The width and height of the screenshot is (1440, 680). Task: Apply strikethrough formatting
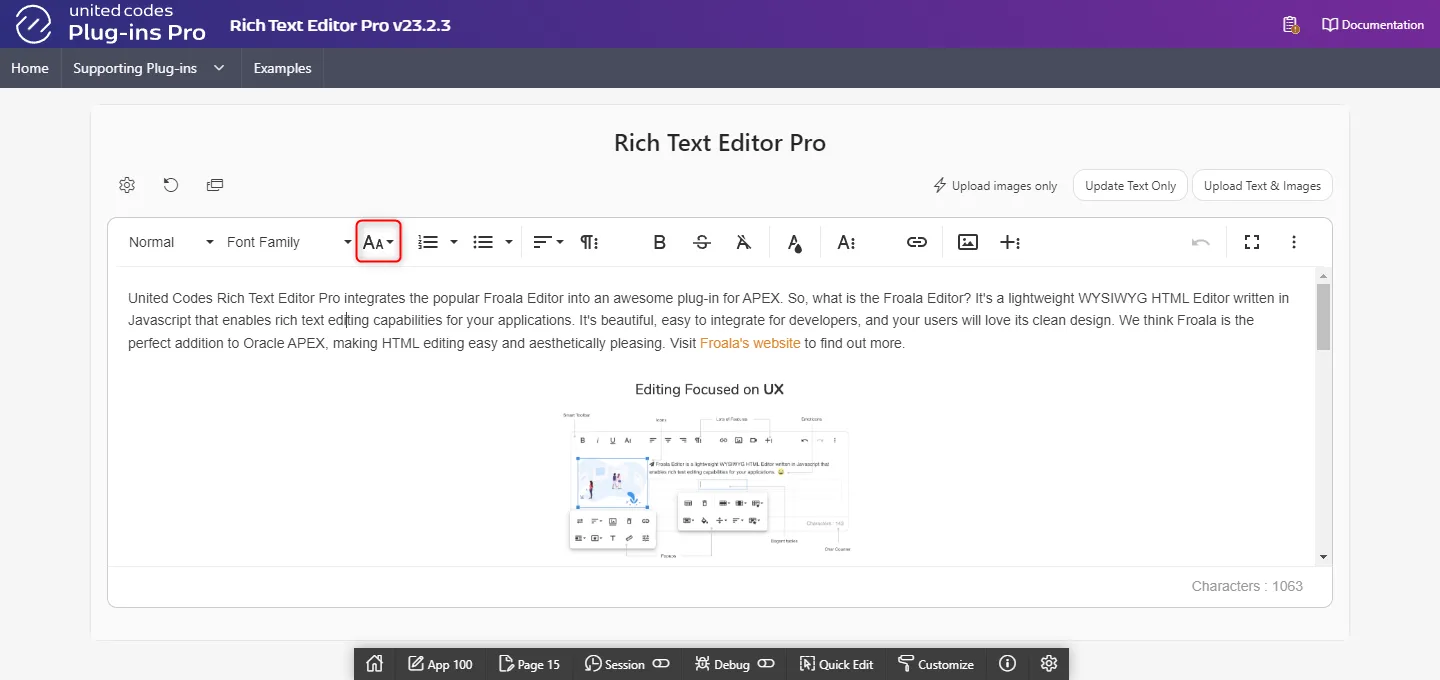pyautogui.click(x=702, y=242)
